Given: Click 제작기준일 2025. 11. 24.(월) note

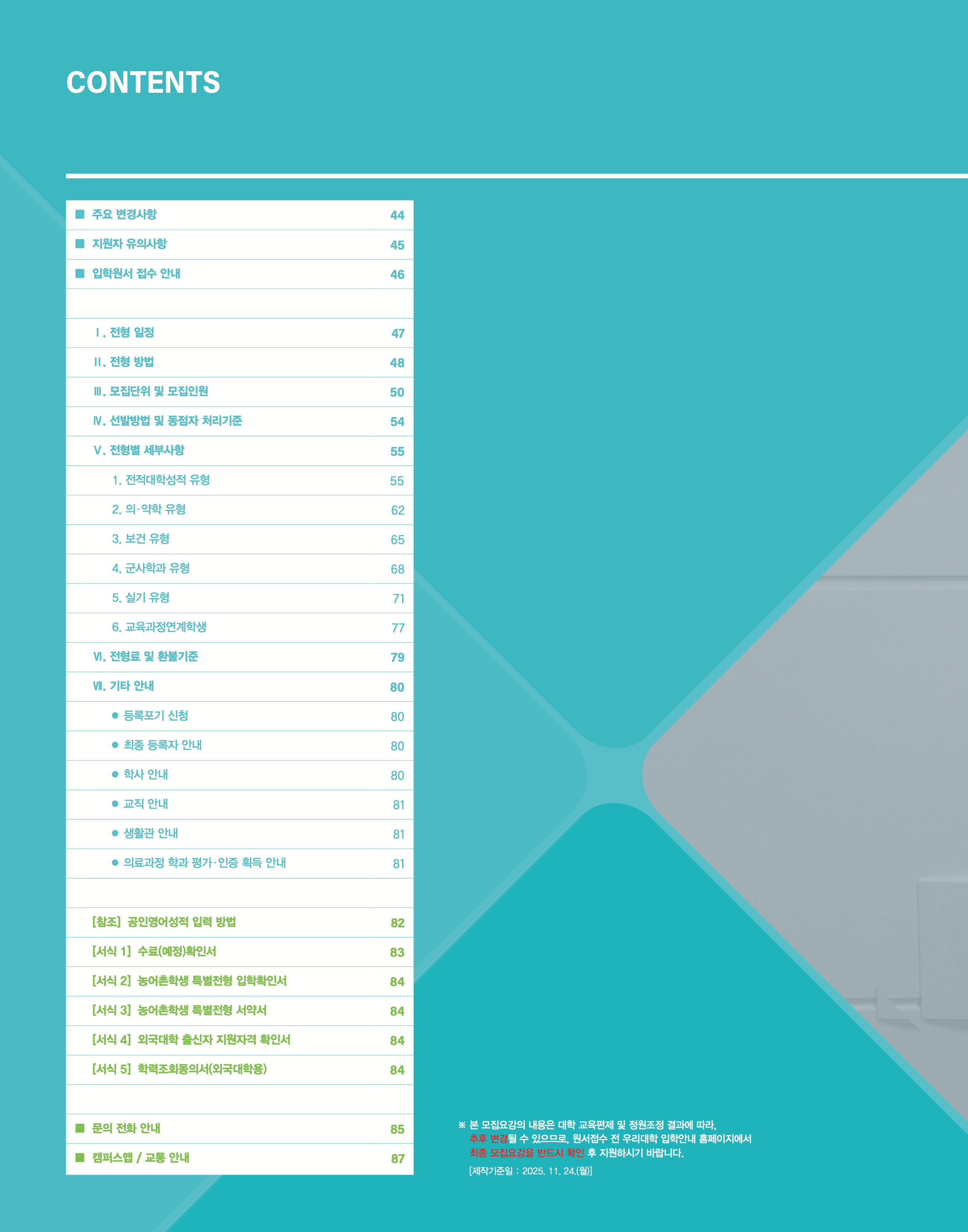Looking at the screenshot, I should (x=530, y=1171).
